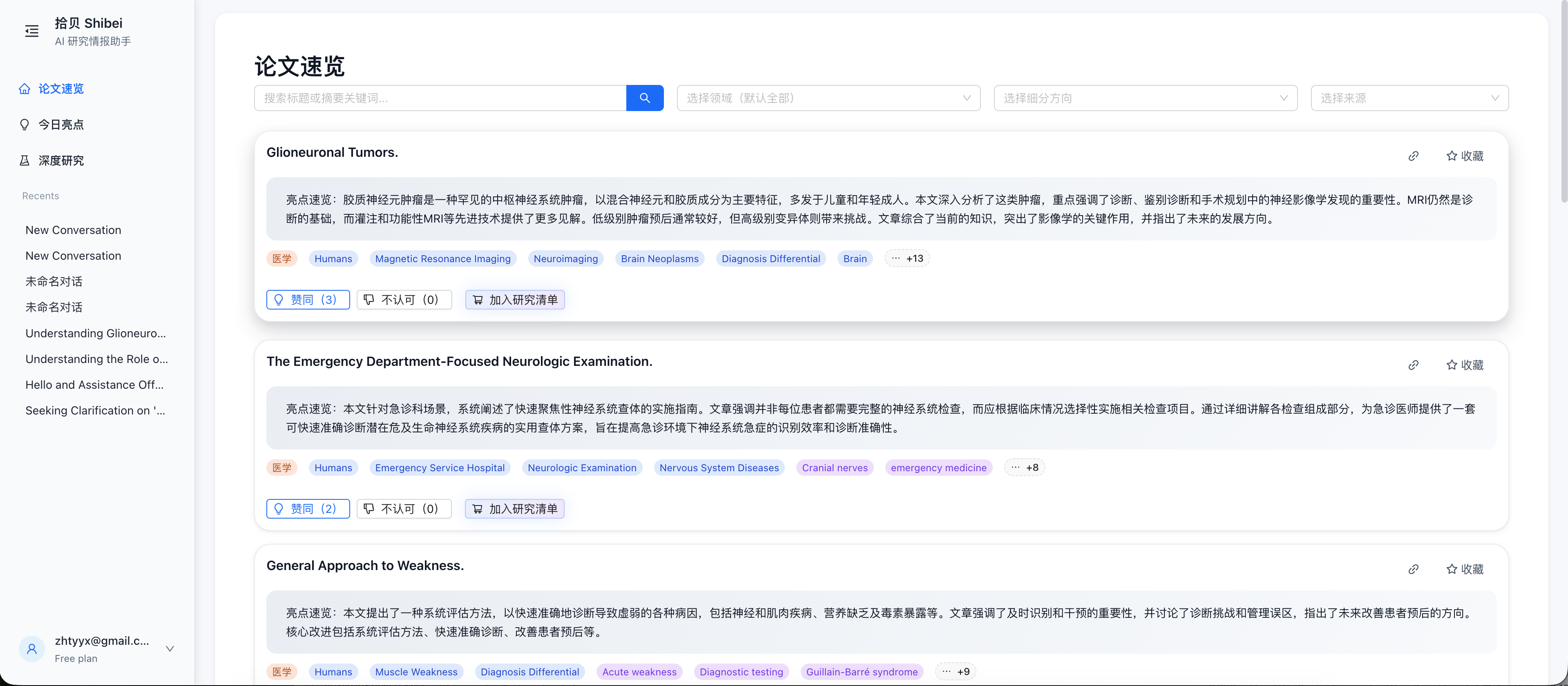The image size is (1568, 686).
Task: Click the Muscle Weakness tag
Action: tap(416, 671)
